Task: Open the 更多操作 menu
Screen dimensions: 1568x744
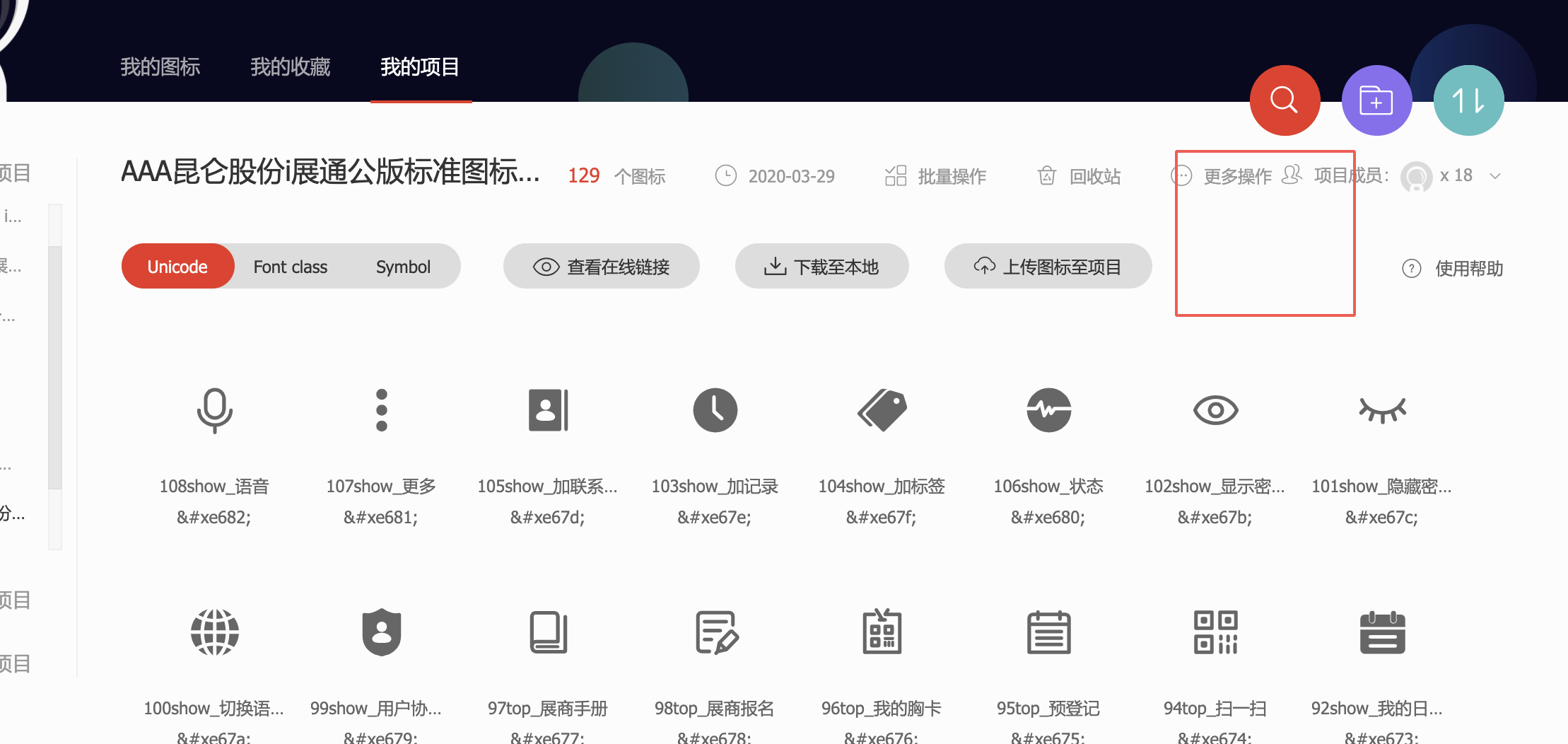Action: [x=1222, y=176]
